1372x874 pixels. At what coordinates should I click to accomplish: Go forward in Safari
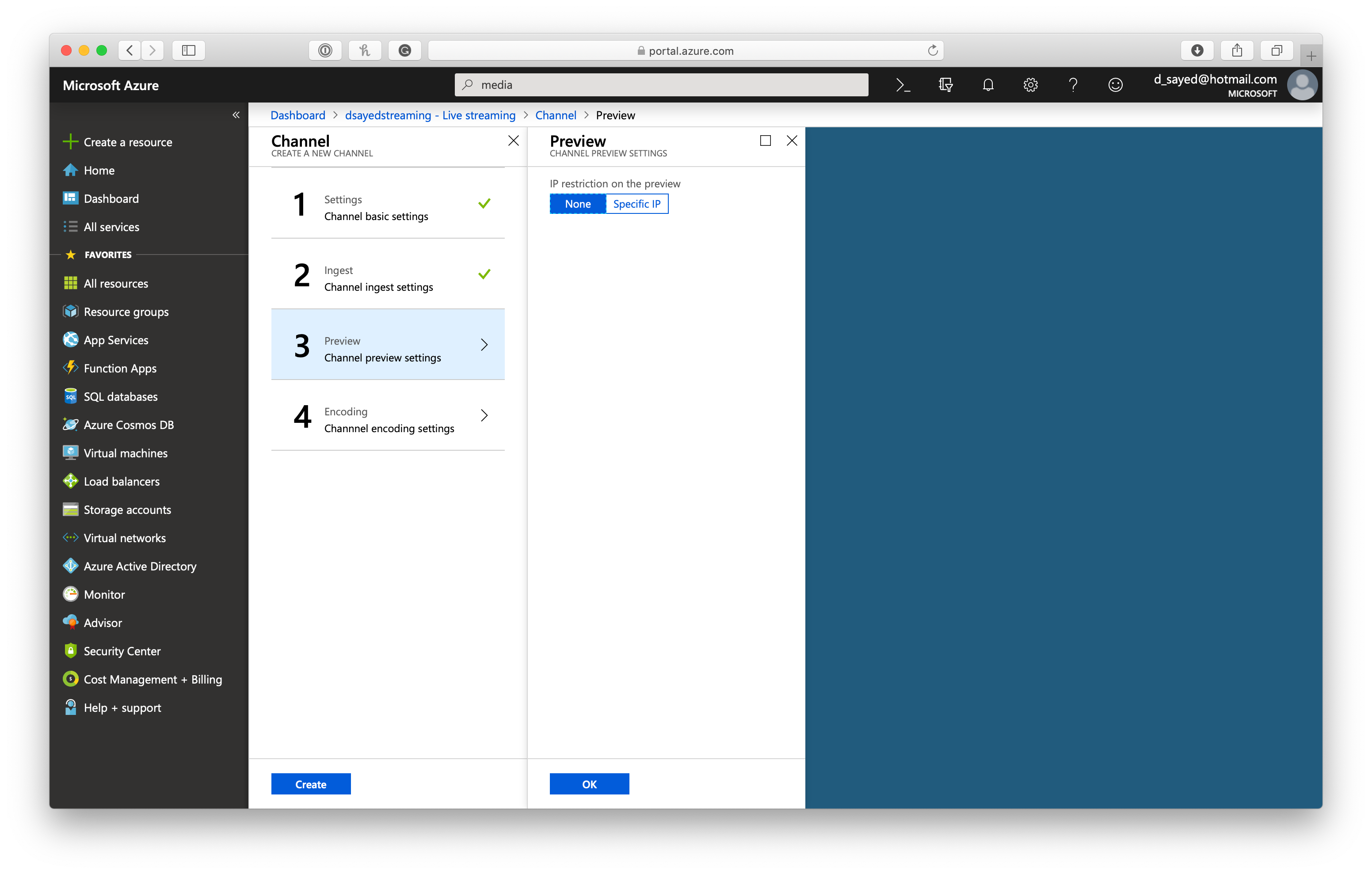pos(152,51)
